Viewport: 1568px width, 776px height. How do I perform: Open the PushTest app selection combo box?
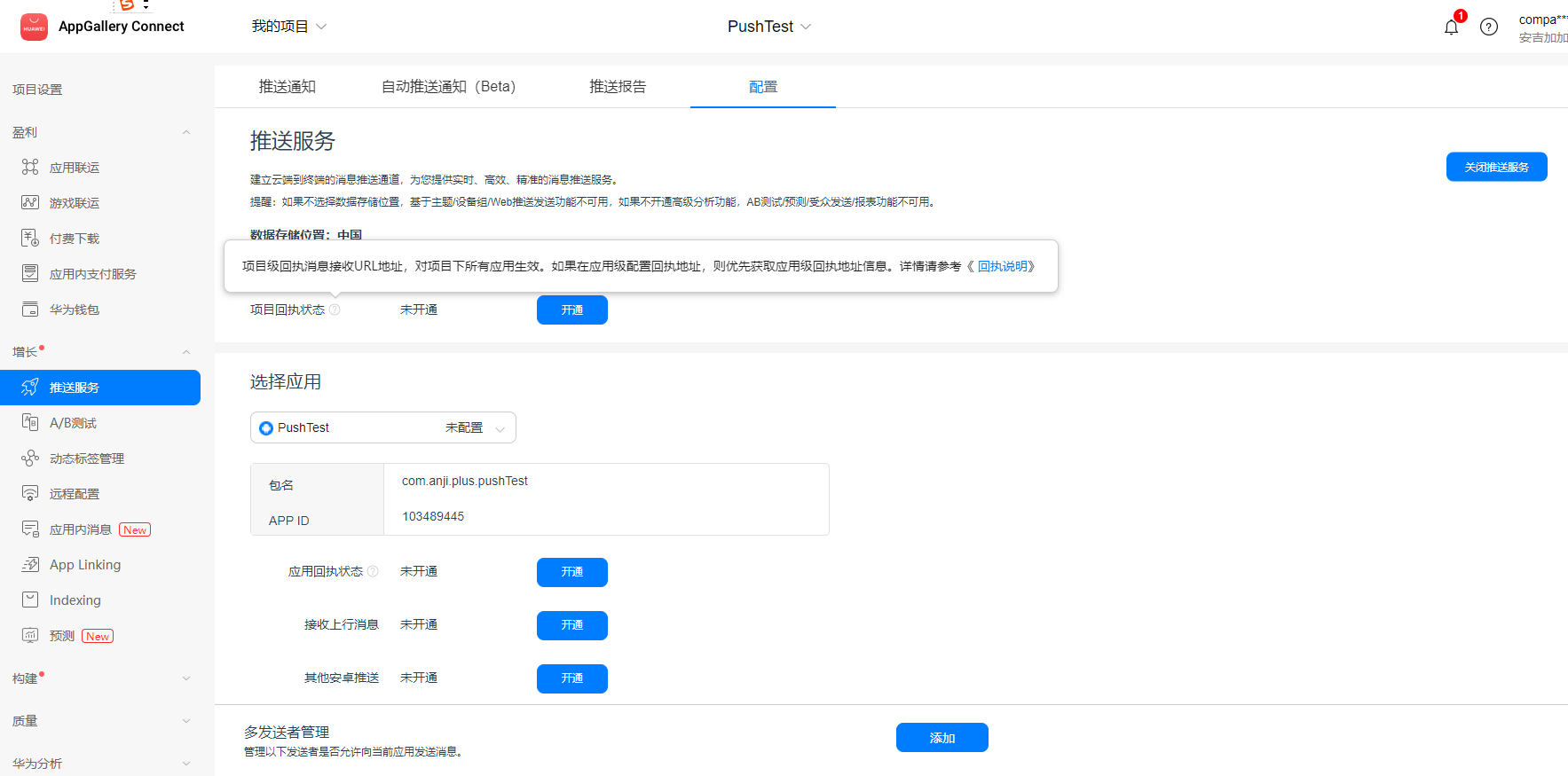(x=382, y=427)
